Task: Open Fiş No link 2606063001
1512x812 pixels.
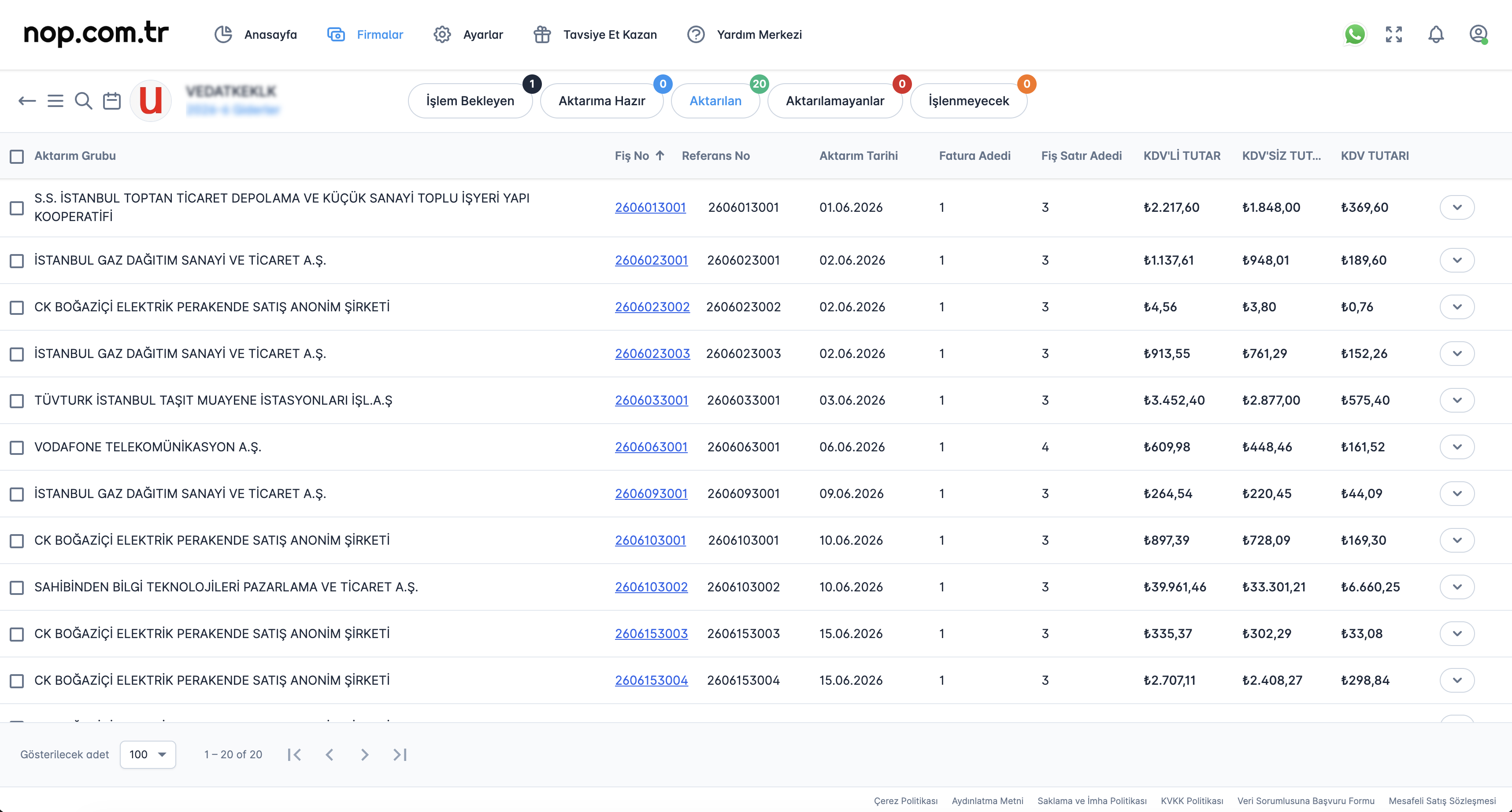Action: (x=651, y=447)
